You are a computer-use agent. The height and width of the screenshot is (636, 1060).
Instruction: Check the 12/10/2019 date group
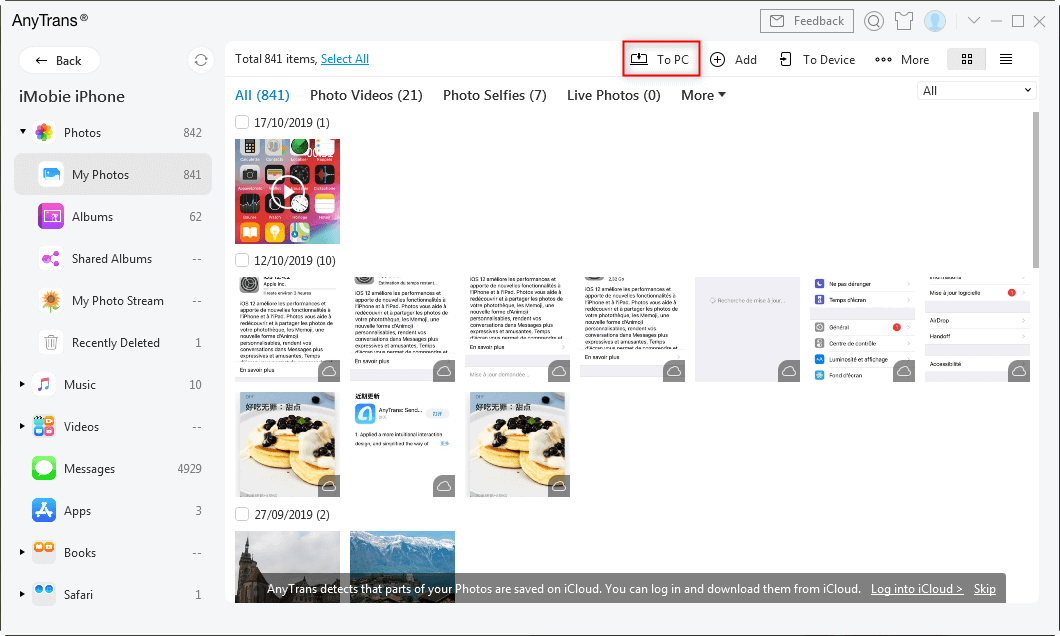[241, 260]
